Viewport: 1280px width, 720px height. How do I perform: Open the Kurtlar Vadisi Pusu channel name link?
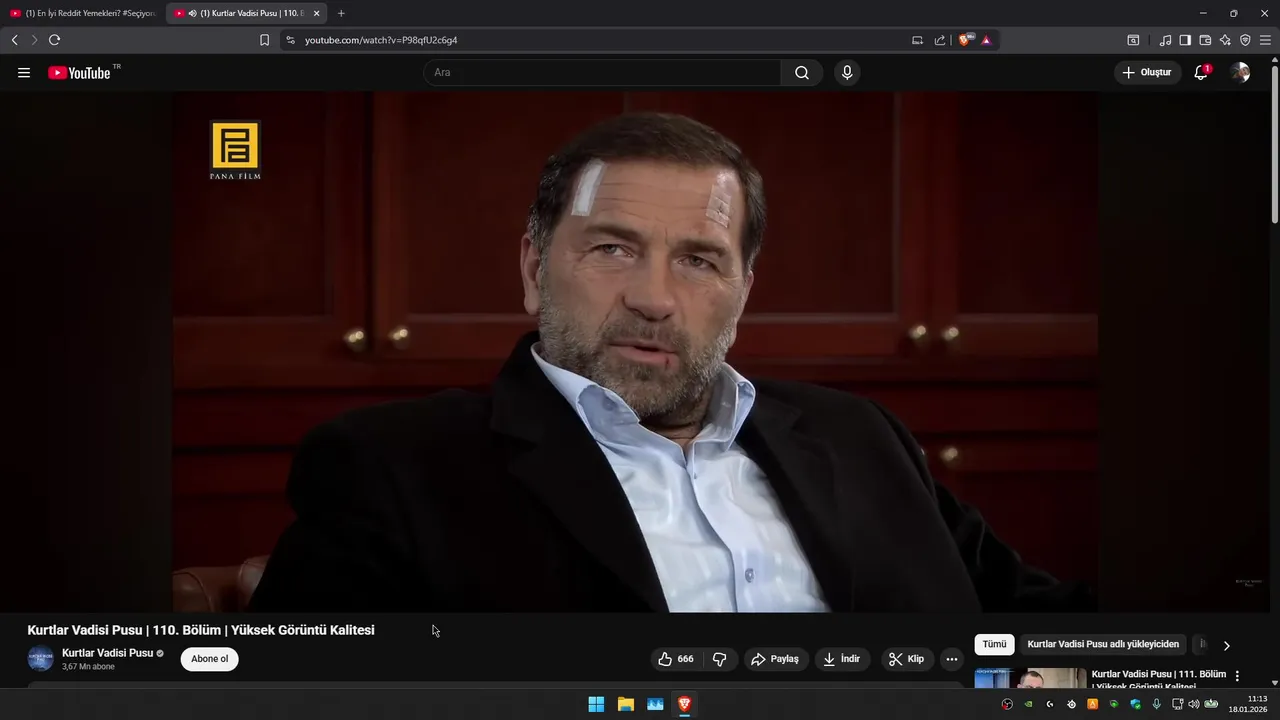107,653
